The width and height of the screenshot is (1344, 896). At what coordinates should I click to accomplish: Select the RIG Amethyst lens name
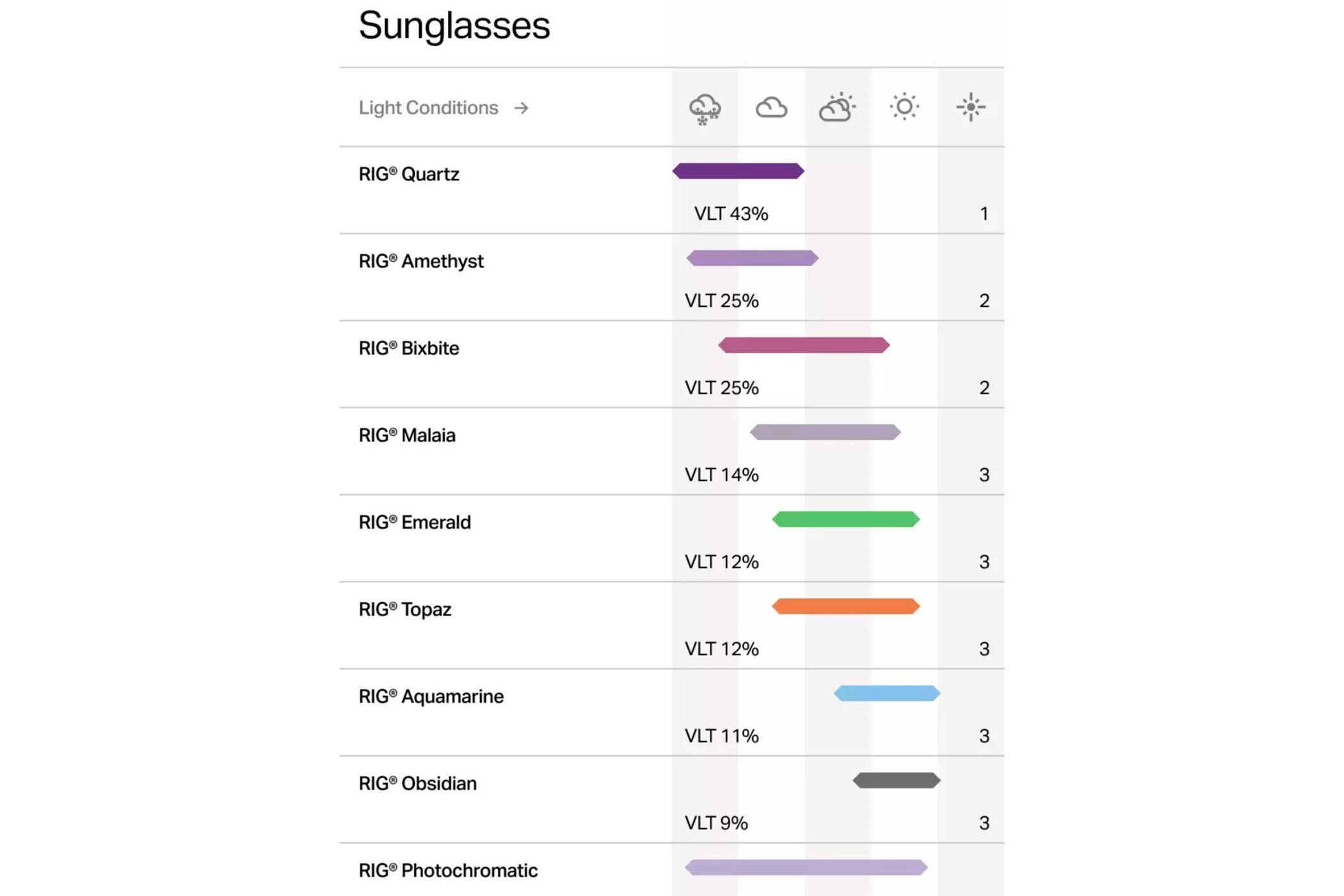(421, 261)
